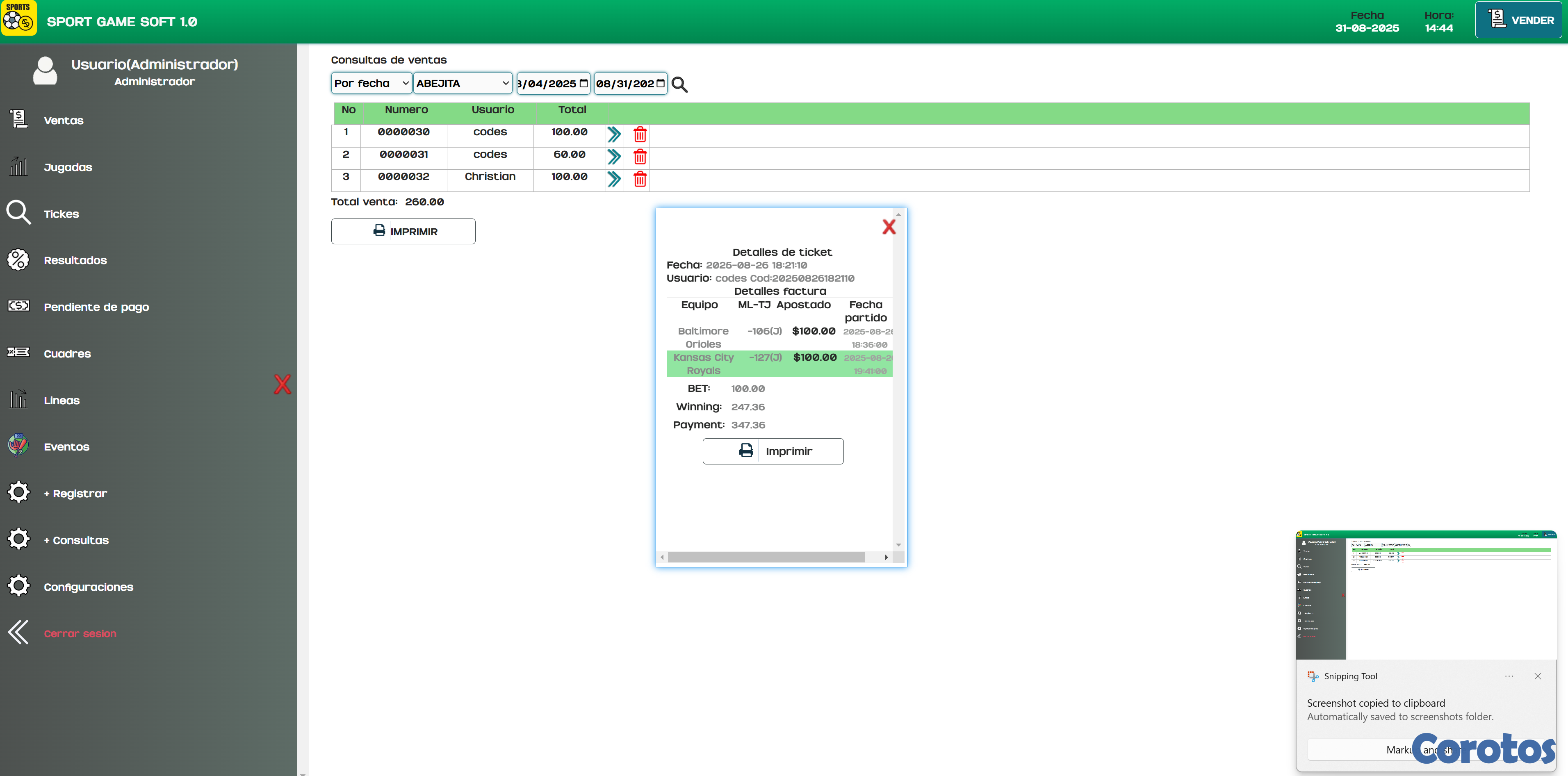The height and width of the screenshot is (776, 1568).
Task: Delete ticket 0000031 with trash icon
Action: [640, 157]
